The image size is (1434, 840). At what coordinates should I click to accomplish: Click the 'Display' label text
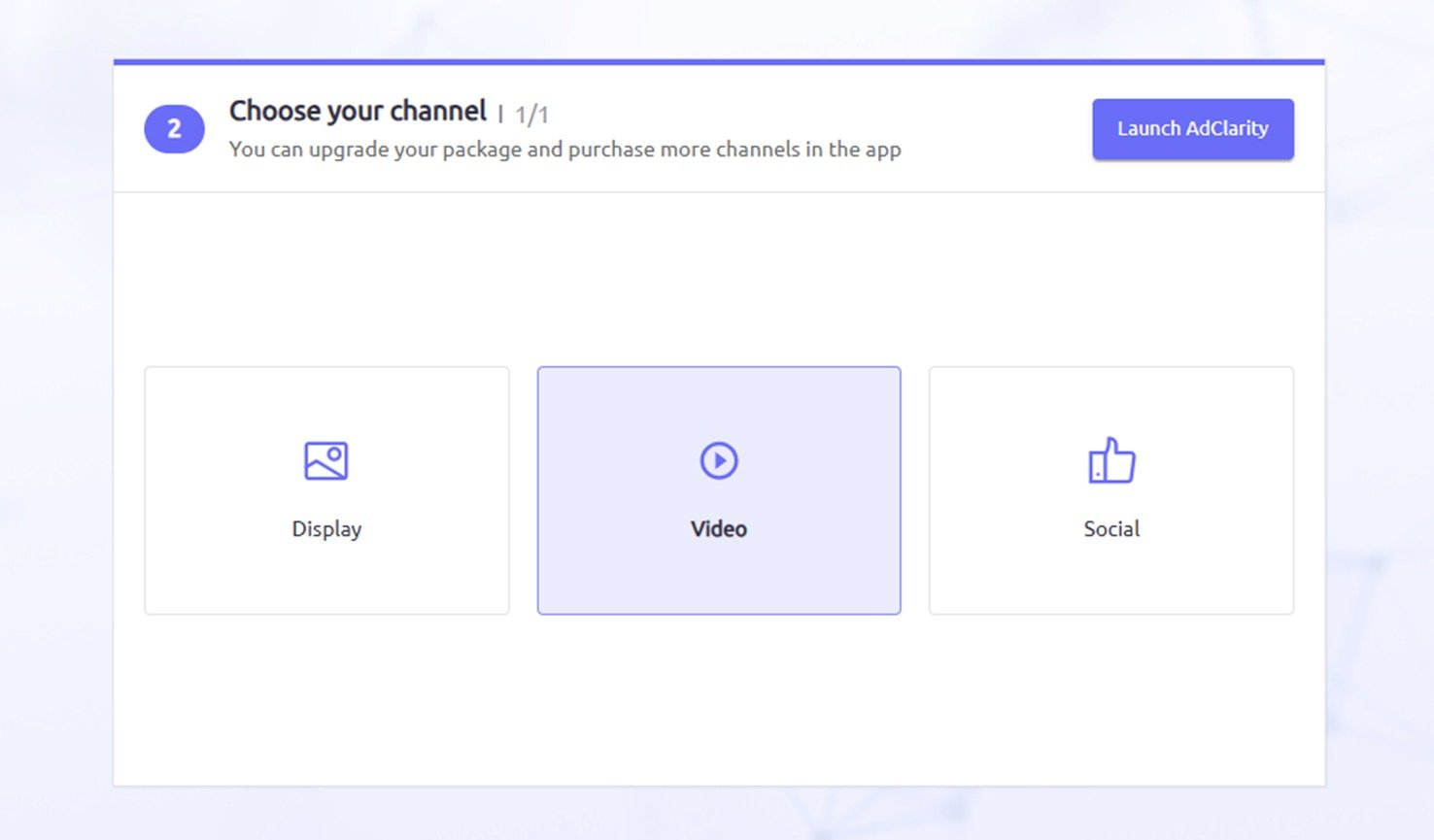[326, 528]
